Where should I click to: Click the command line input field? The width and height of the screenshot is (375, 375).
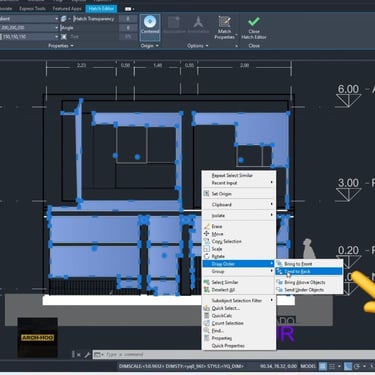pos(233,354)
